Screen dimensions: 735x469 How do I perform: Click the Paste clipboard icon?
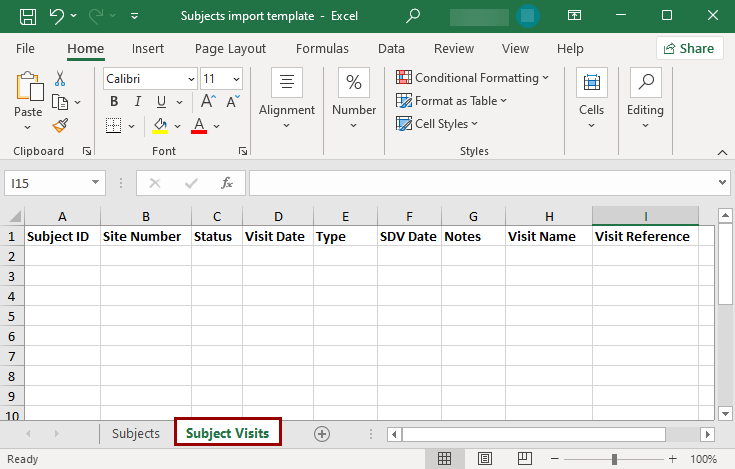point(28,90)
